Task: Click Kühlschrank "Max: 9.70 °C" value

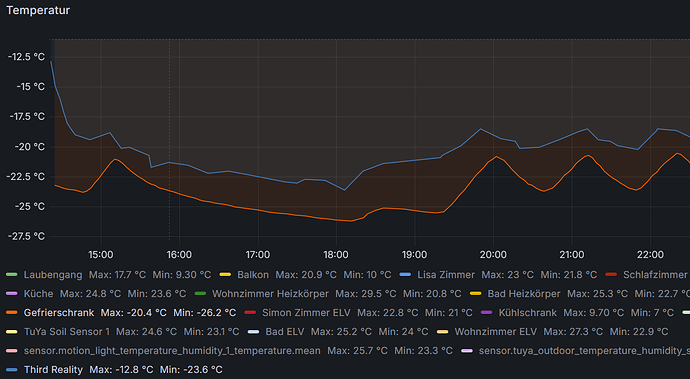Action: pos(594,313)
